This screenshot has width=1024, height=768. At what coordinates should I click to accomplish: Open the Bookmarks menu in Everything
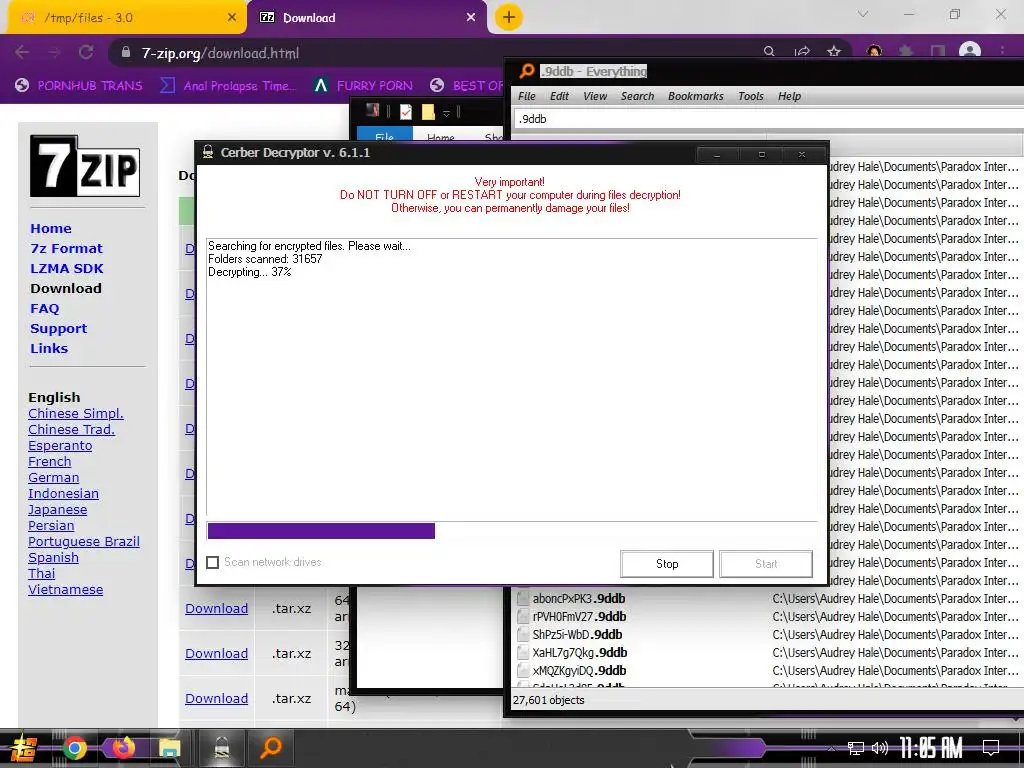pos(696,96)
